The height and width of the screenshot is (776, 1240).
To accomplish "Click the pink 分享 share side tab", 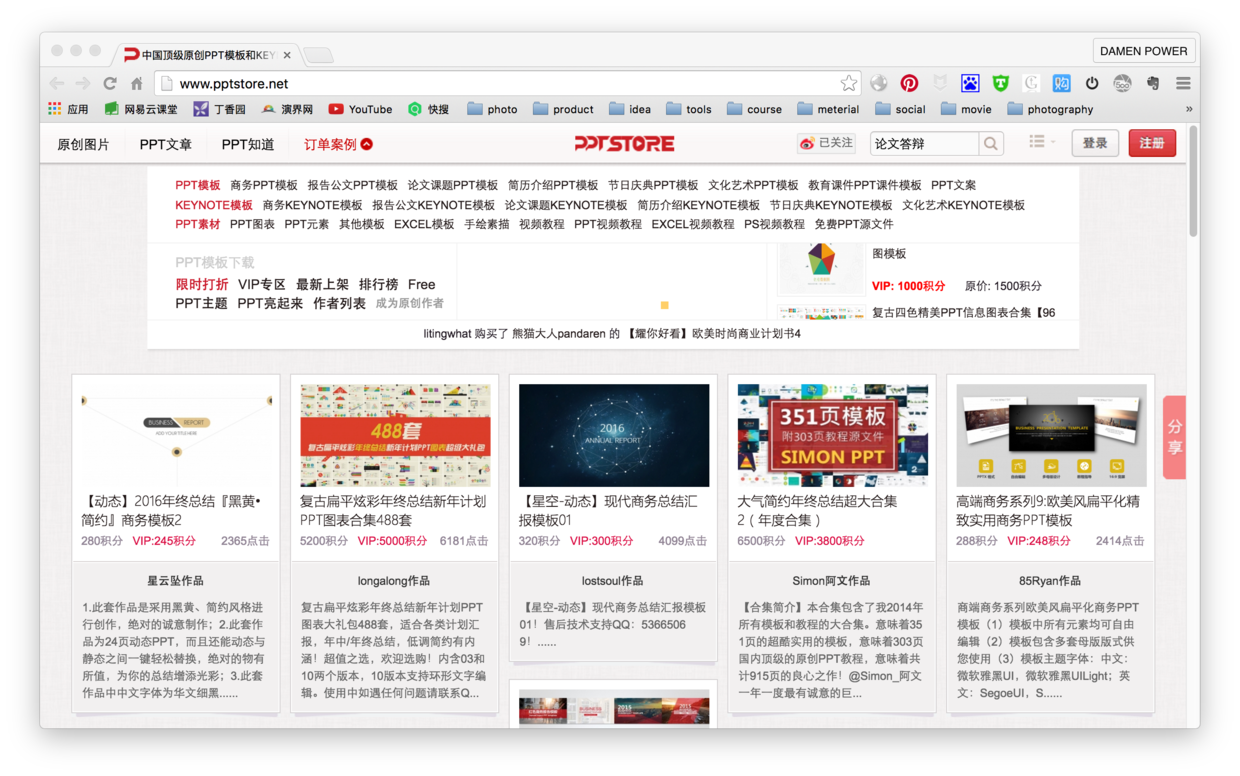I will click(1175, 437).
